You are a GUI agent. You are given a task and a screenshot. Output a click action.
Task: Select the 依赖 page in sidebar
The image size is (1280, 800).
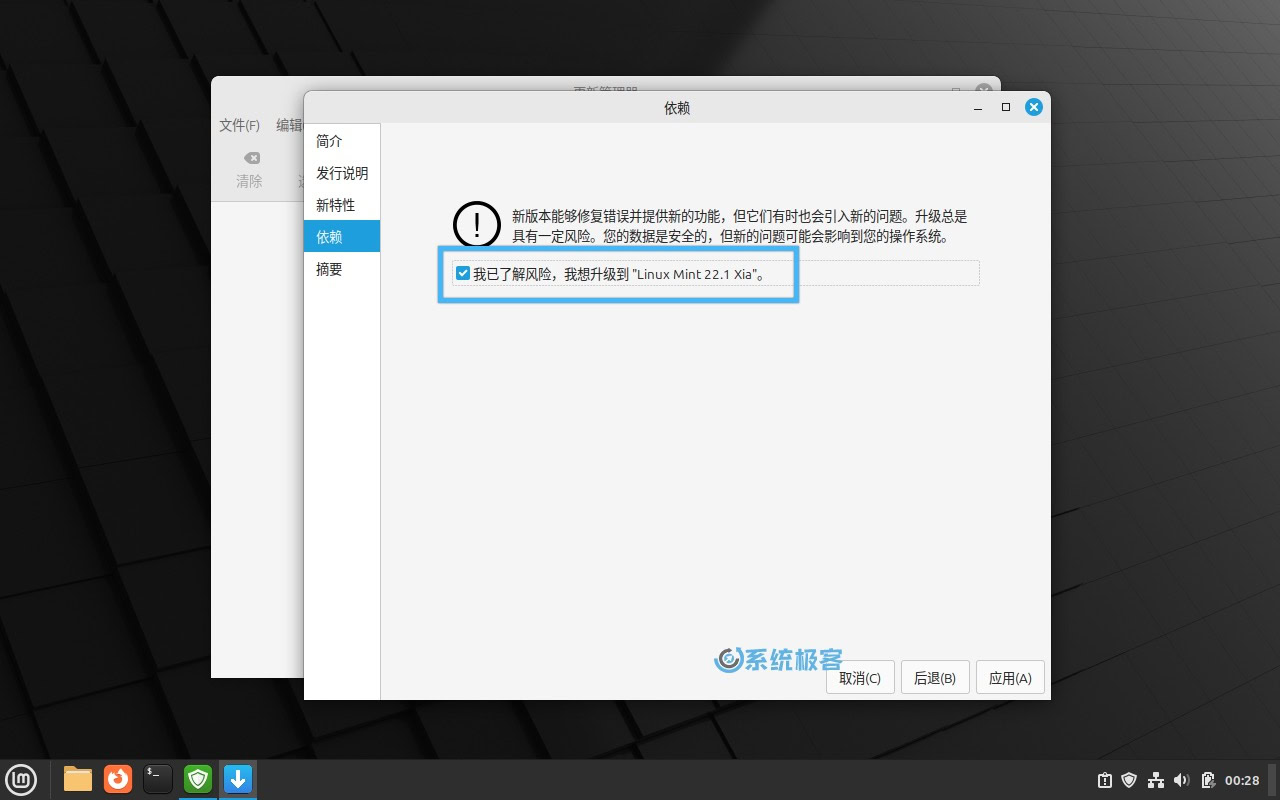342,237
